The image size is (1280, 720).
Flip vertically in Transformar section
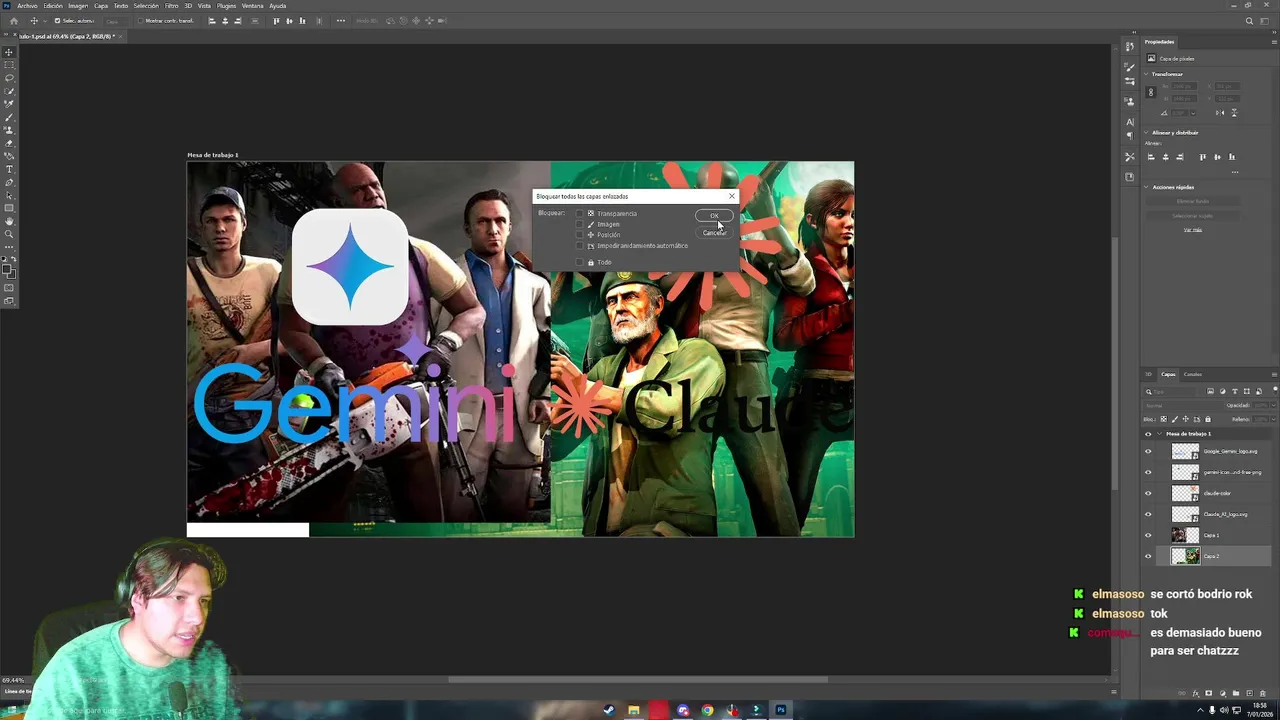(x=1234, y=112)
